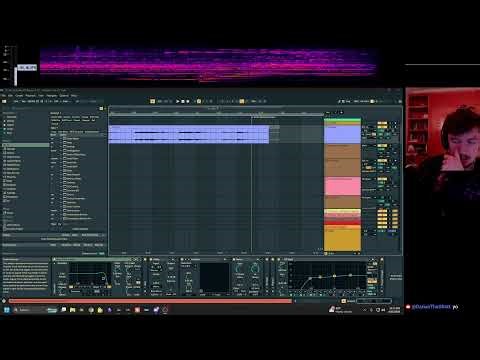Image resolution: width=480 pixels, height=360 pixels.
Task: Open the red app icon in Windows taskbar
Action: click(137, 310)
